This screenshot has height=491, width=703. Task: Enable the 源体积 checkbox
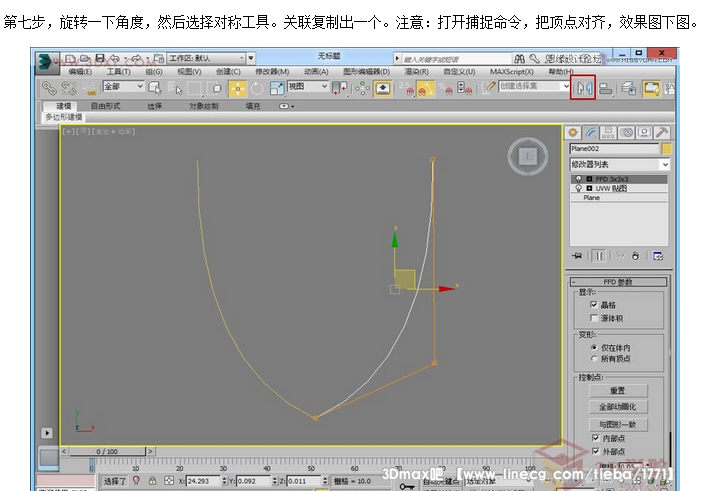click(x=594, y=318)
